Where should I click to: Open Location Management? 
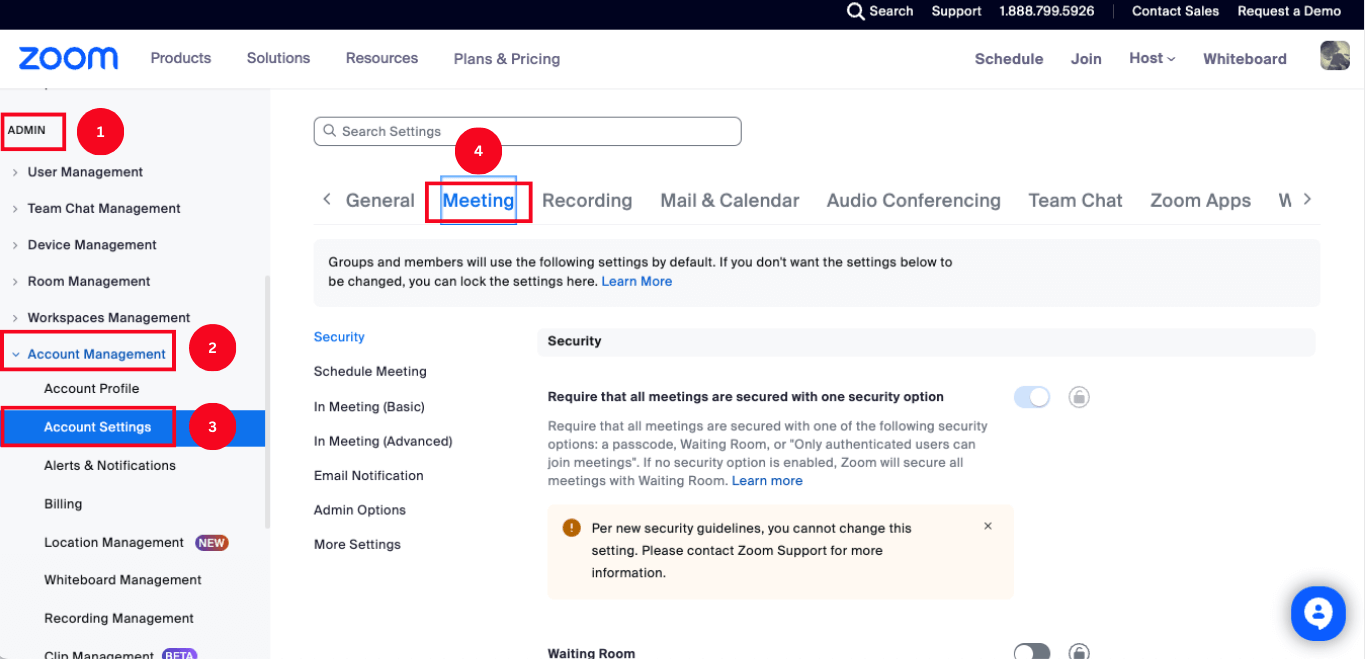pos(114,542)
